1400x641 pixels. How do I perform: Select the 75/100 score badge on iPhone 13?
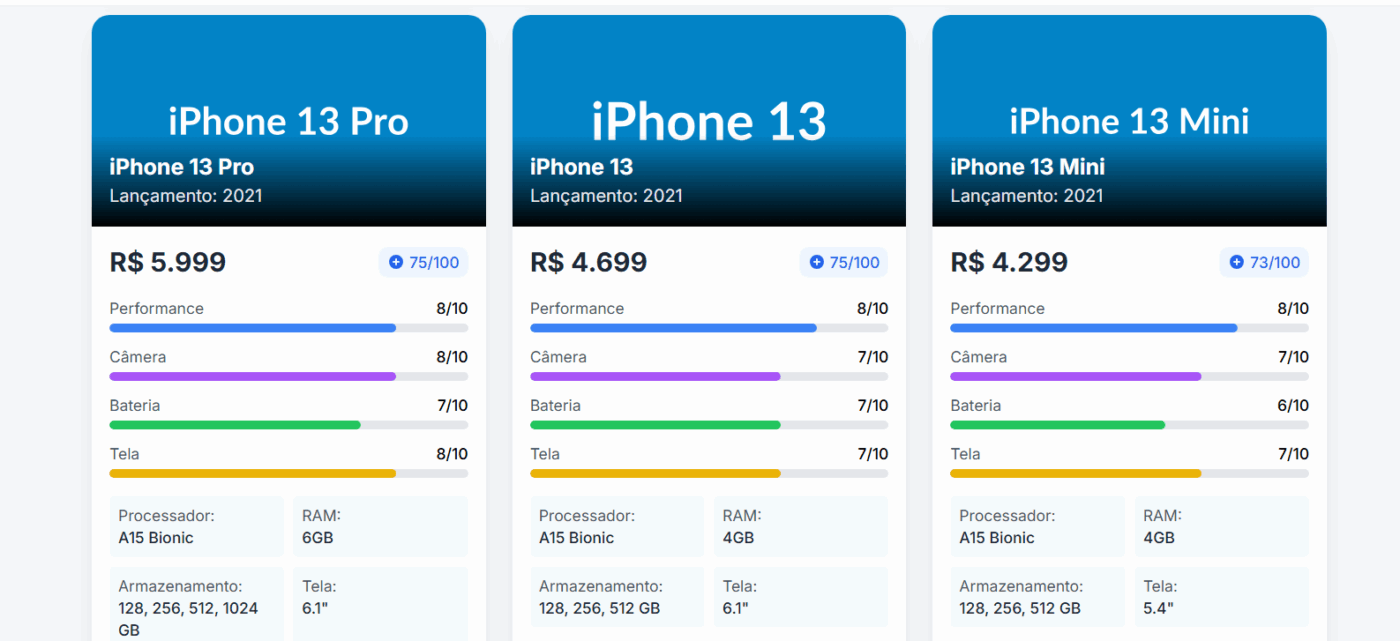click(x=843, y=263)
